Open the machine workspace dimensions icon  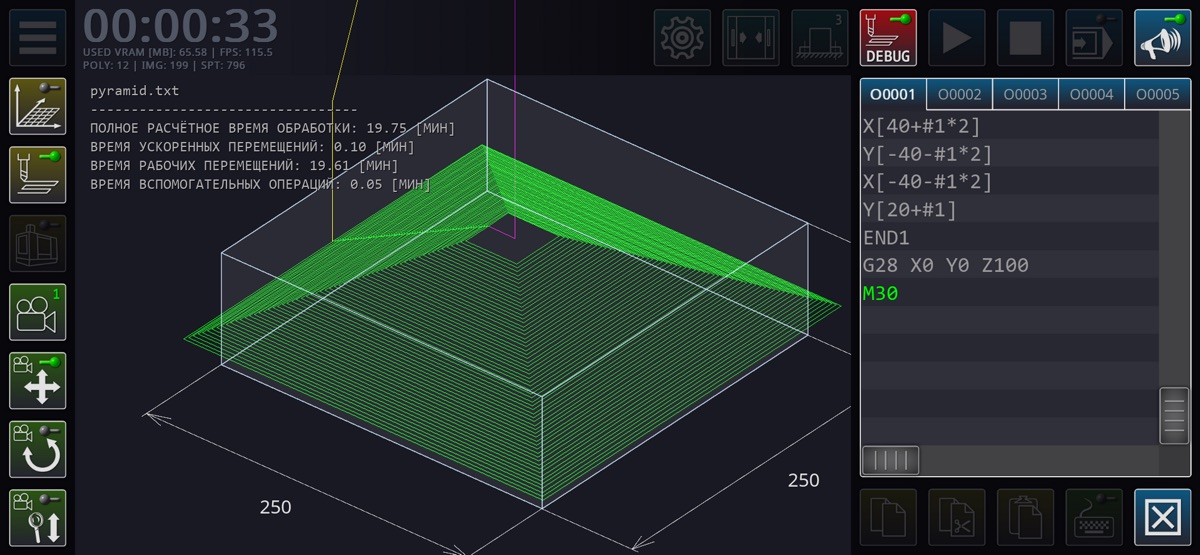[751, 38]
